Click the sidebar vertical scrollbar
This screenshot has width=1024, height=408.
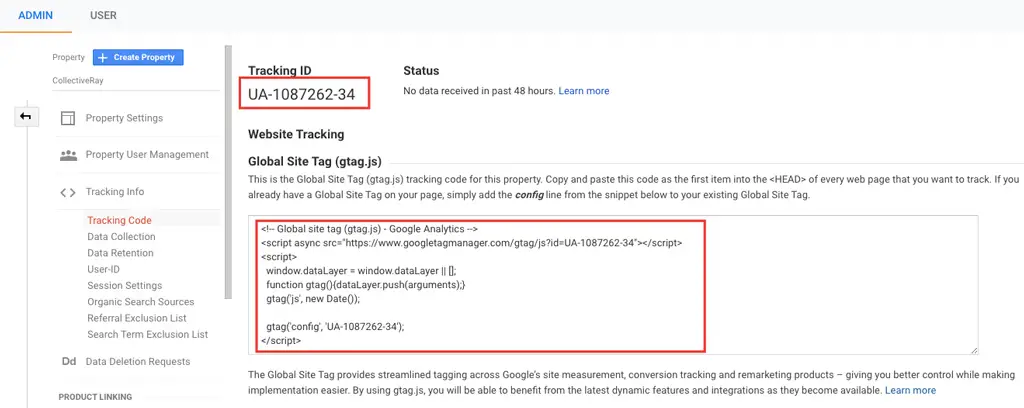[x=228, y=171]
